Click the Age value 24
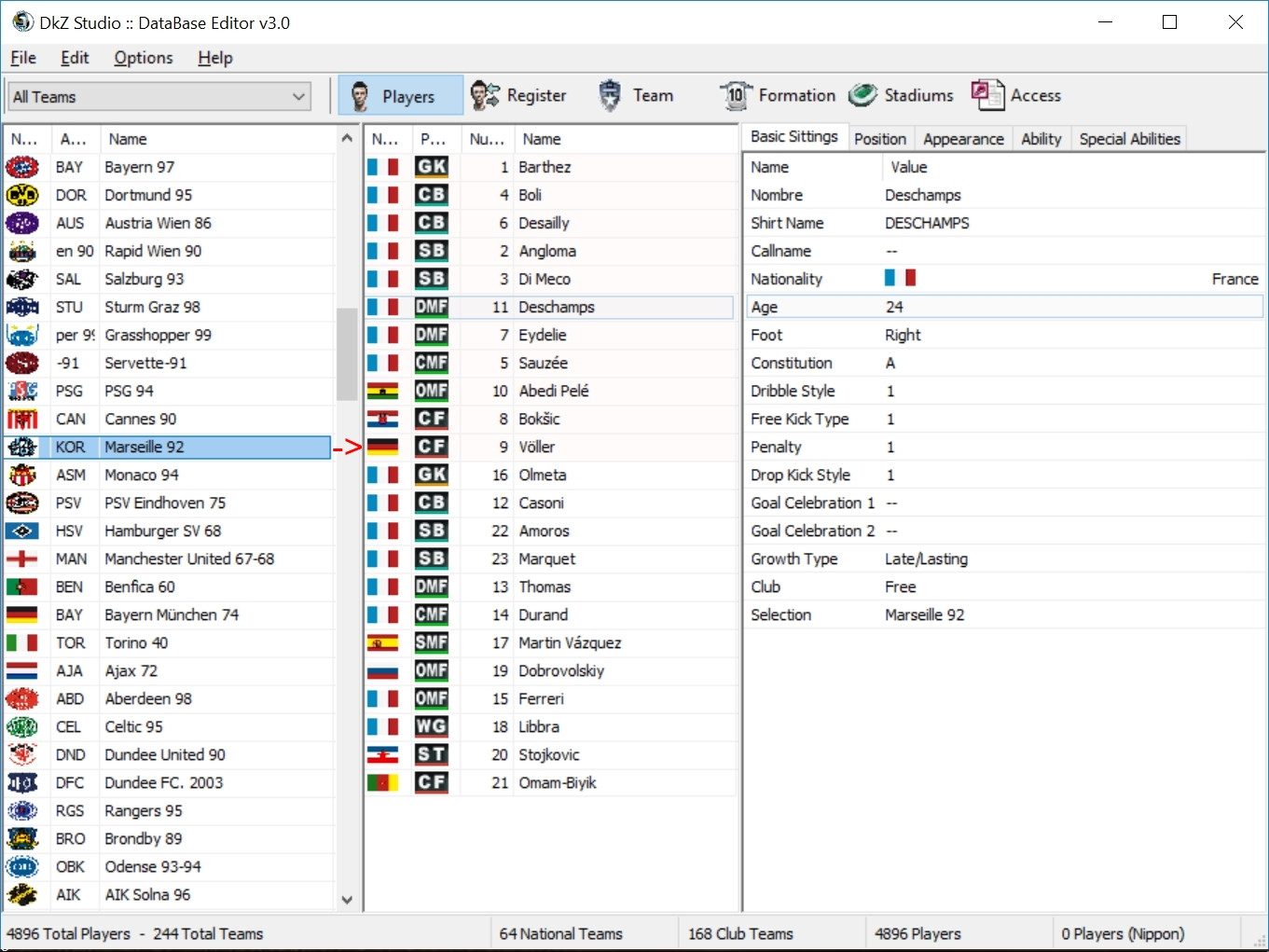The height and width of the screenshot is (952, 1269). 894,307
